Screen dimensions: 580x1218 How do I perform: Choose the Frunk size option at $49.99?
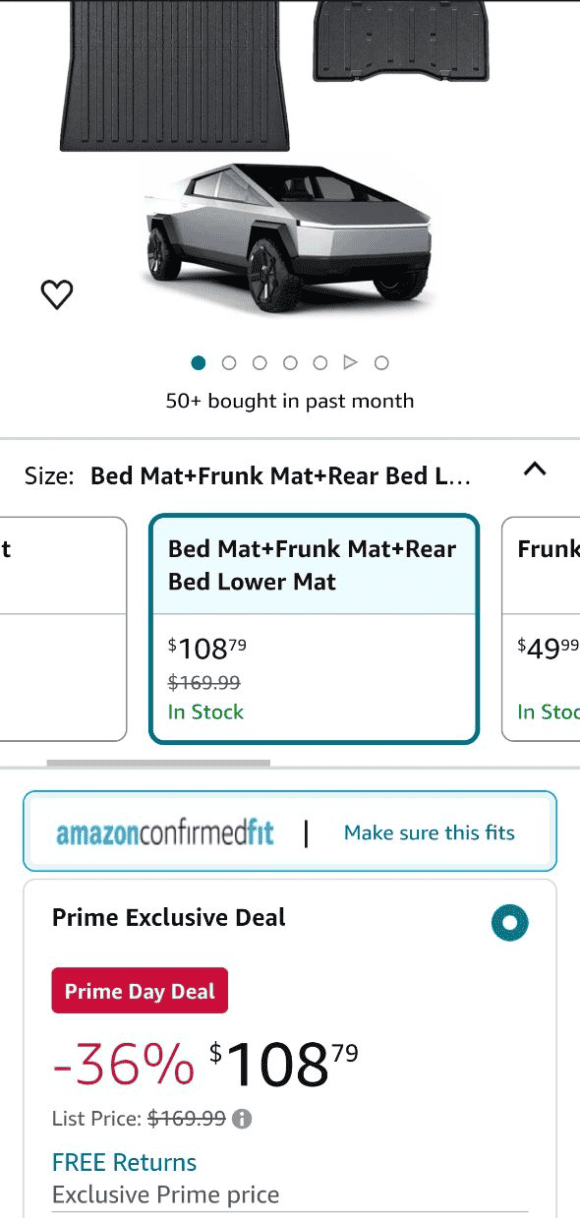click(x=541, y=629)
